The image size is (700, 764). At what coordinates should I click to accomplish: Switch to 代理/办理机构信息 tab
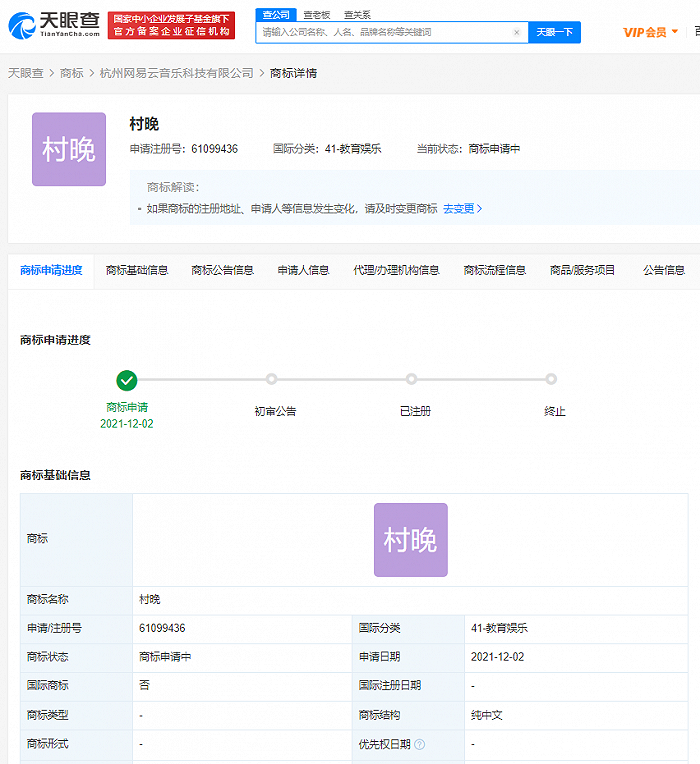[x=397, y=270]
